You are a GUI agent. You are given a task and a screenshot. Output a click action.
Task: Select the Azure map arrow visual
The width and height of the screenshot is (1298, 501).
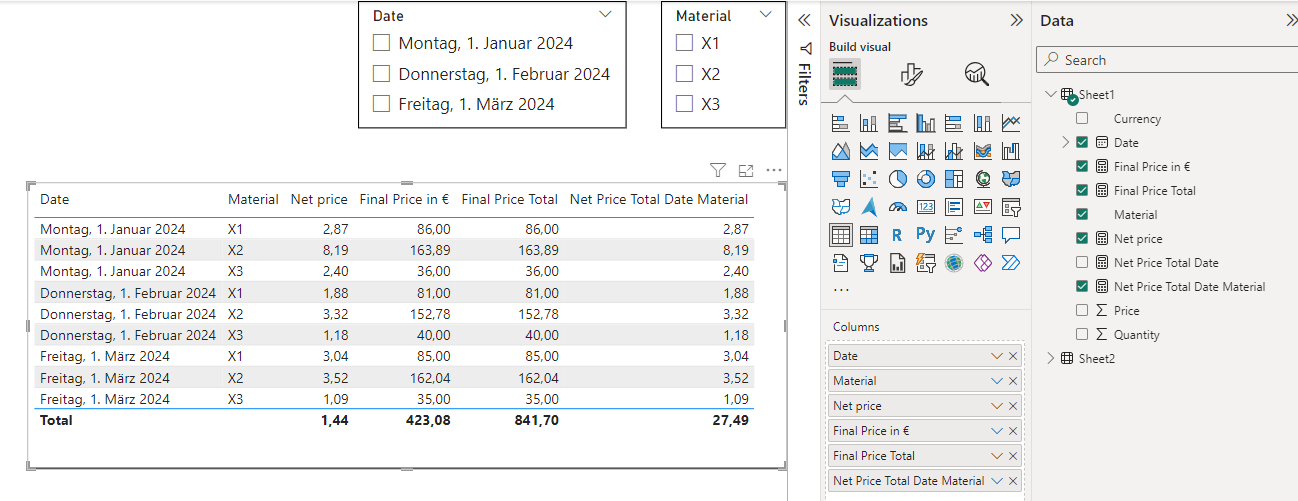click(869, 207)
